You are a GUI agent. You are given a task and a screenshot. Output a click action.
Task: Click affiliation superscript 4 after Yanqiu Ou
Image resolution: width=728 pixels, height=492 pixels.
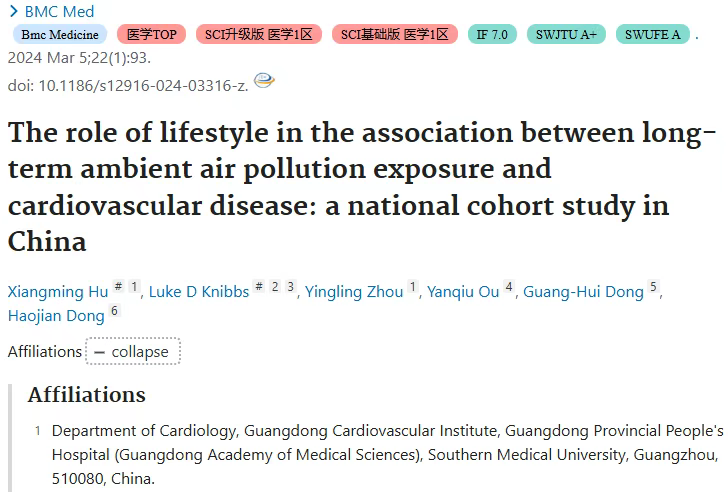click(x=509, y=286)
